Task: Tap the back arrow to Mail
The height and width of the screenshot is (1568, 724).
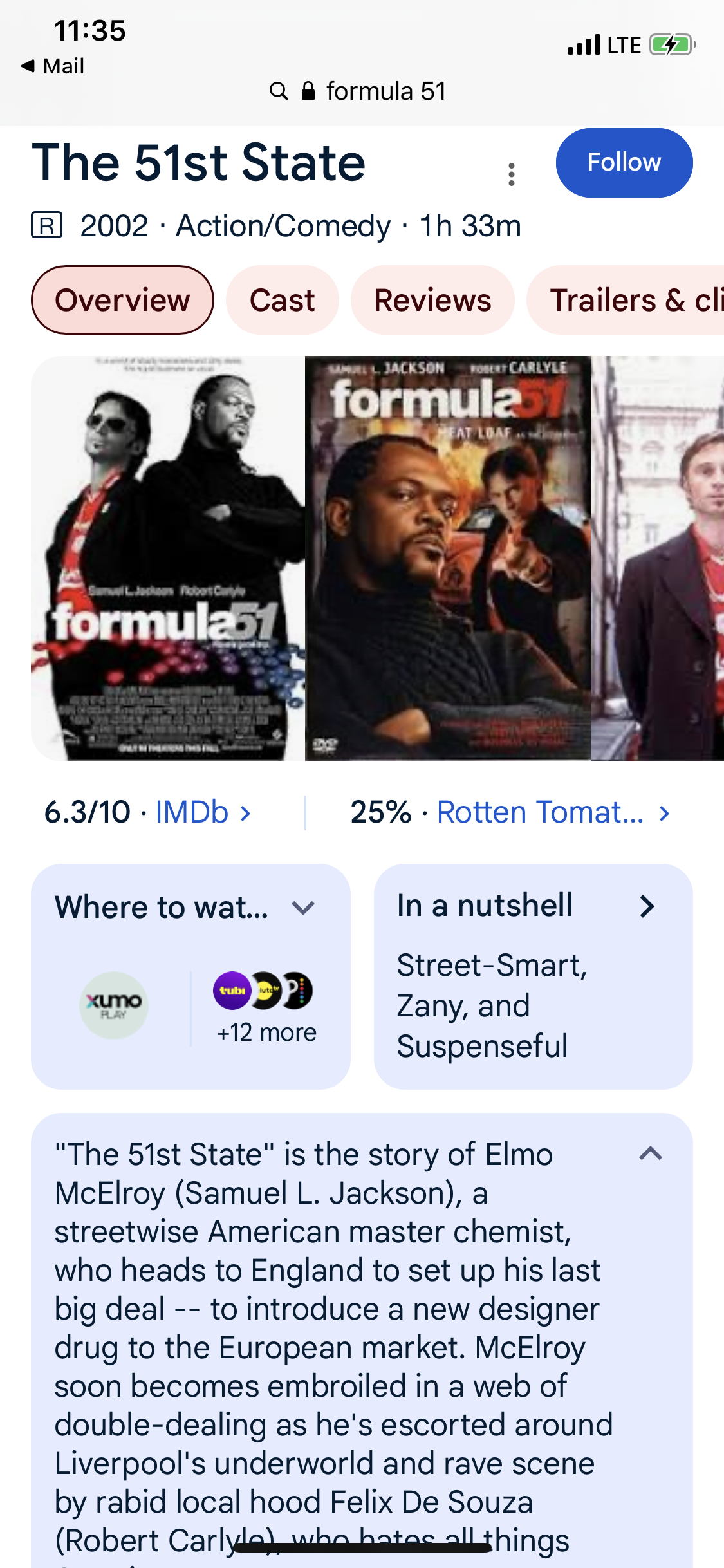Action: [x=28, y=66]
